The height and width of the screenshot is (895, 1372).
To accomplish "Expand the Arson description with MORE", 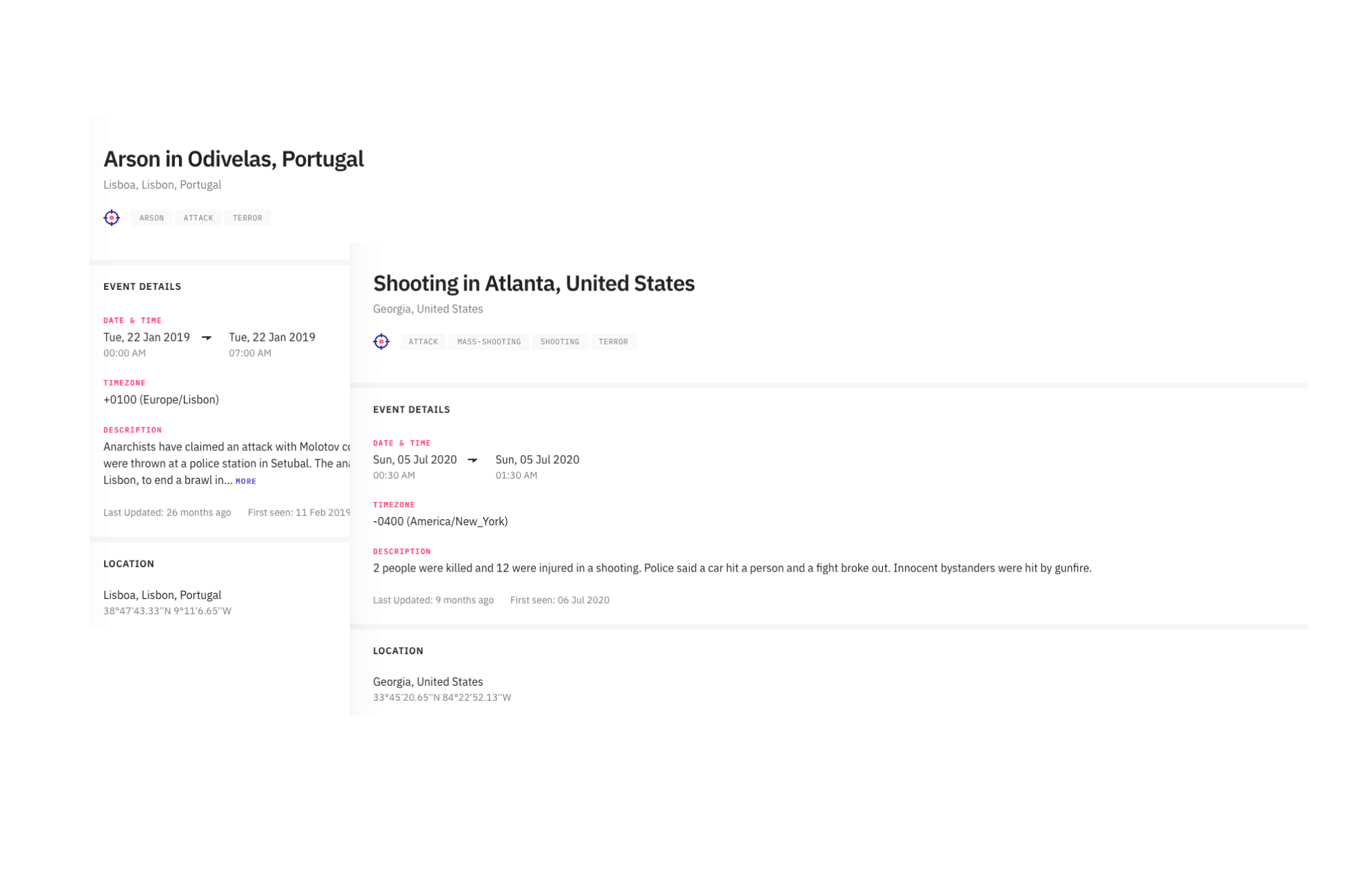I will tap(246, 481).
